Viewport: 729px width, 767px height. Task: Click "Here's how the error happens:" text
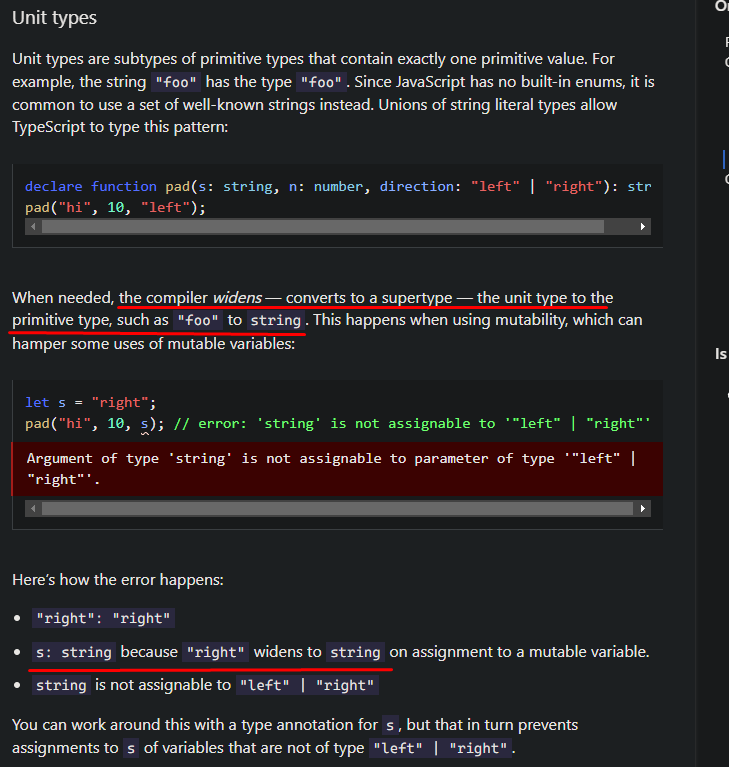(118, 580)
